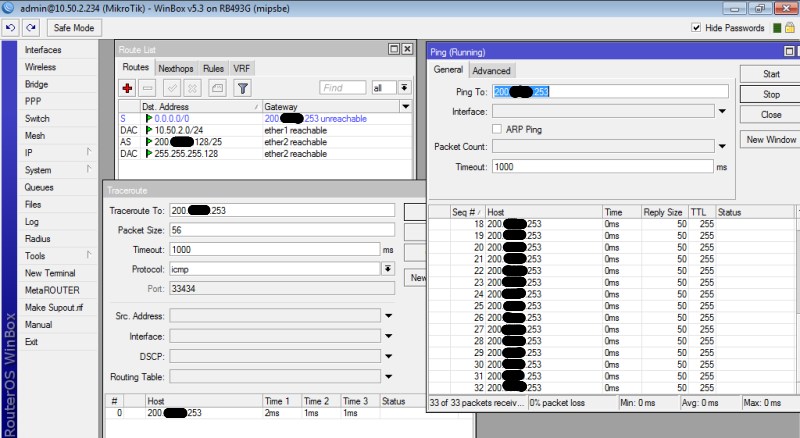Open the Traceroute Protocol dropdown
This screenshot has width=800, height=438.
388,269
